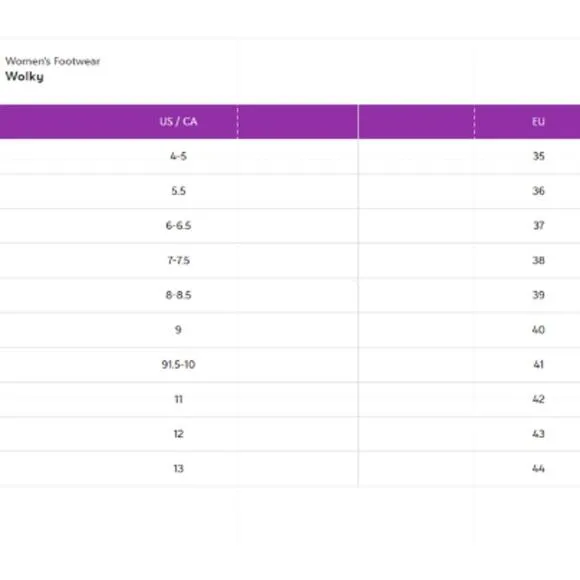The height and width of the screenshot is (580, 580).
Task: Select US size 9 cell
Action: tap(178, 330)
